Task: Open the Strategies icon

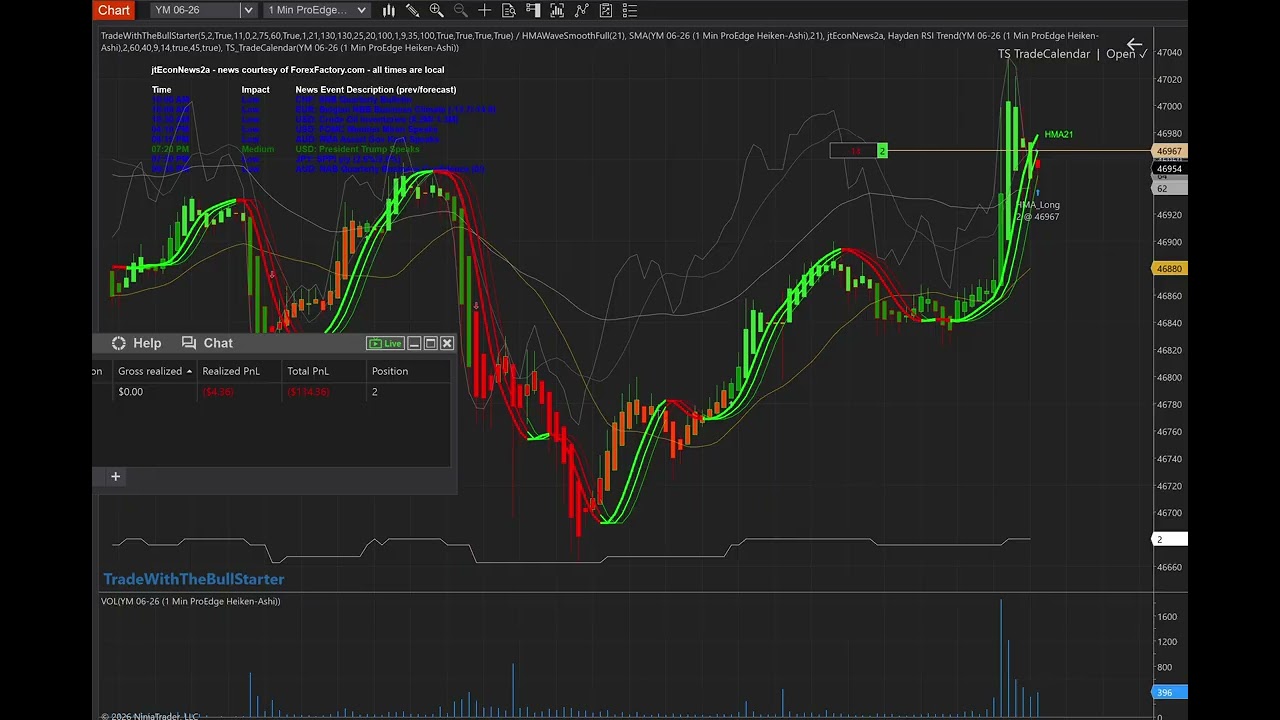Action: click(x=605, y=10)
